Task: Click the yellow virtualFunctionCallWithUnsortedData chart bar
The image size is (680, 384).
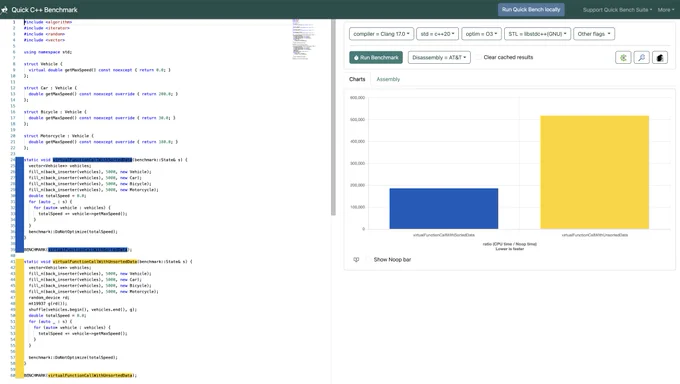Action: pos(595,172)
